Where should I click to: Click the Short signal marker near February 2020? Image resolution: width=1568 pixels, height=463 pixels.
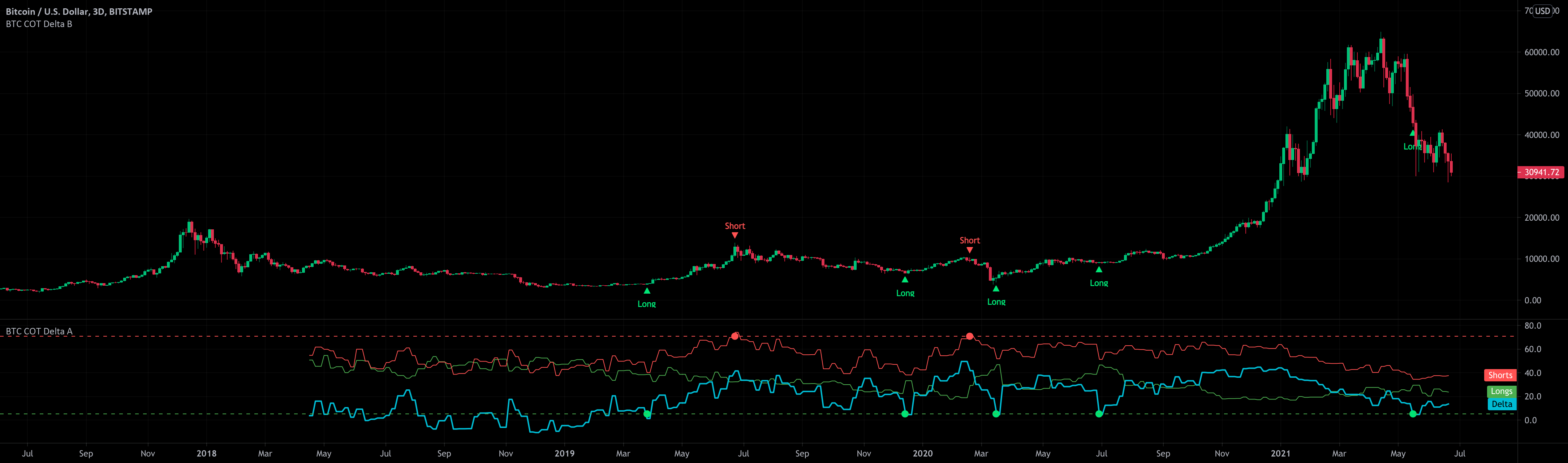point(970,245)
